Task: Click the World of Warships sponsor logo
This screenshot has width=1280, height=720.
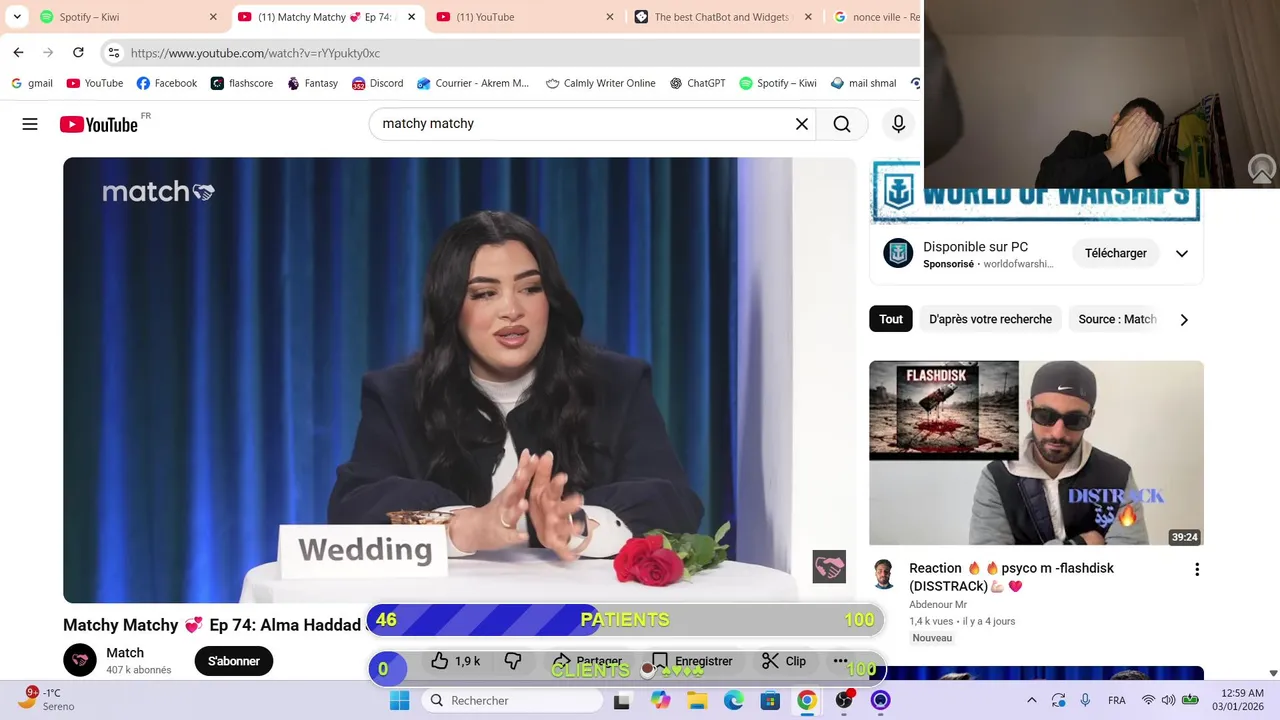Action: (898, 254)
